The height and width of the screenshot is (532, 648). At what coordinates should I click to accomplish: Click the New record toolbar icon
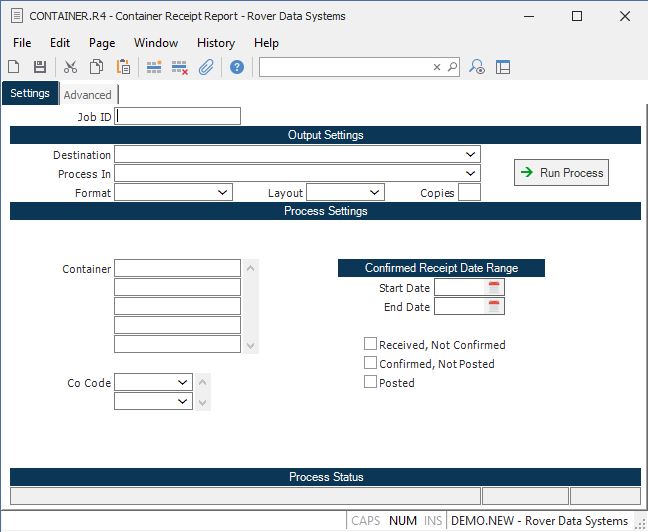pyautogui.click(x=14, y=67)
